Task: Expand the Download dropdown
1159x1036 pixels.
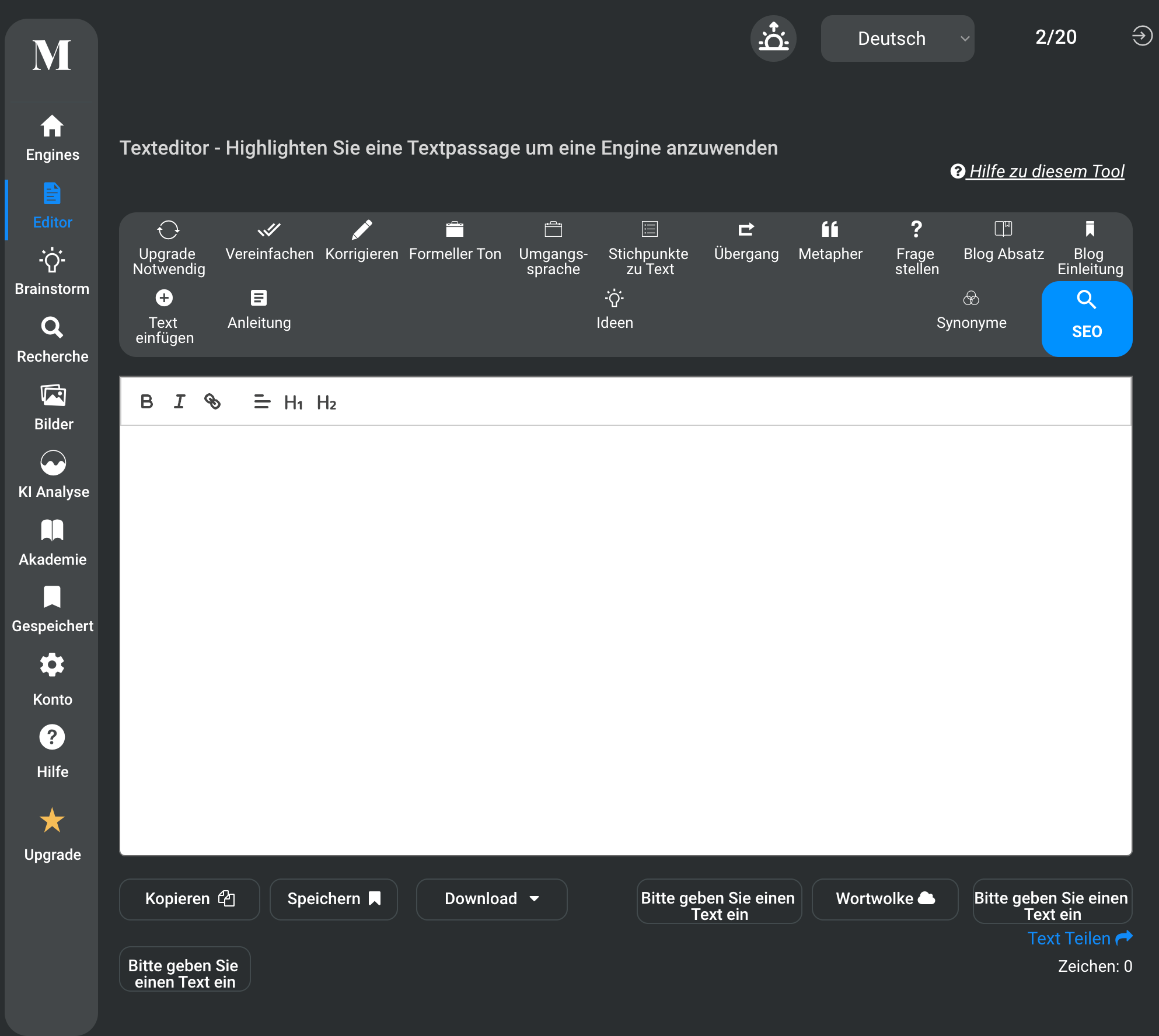Action: pos(492,899)
